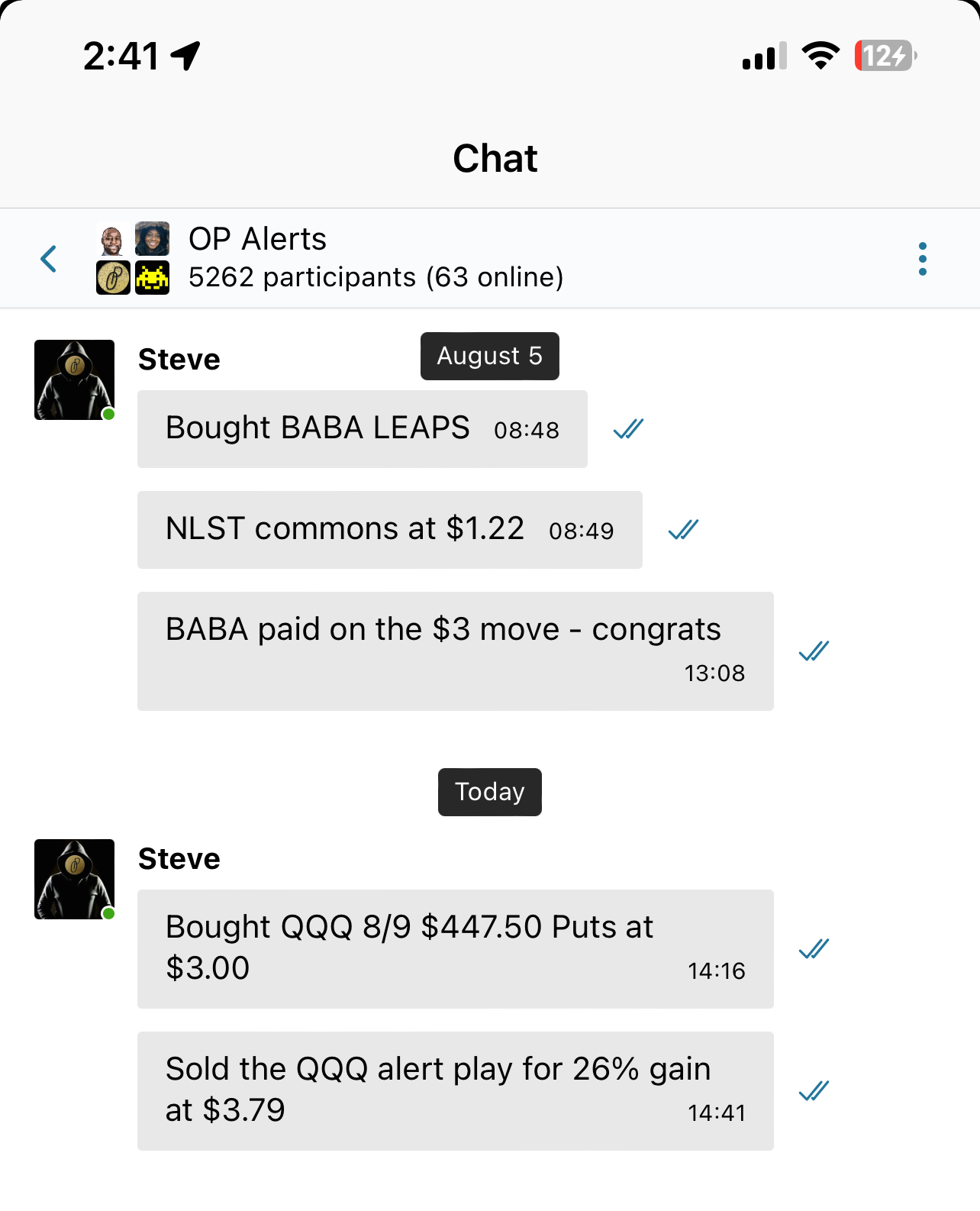Tap the OP Alerts group avatars
Viewport: 980px width, 1211px height.
(133, 258)
